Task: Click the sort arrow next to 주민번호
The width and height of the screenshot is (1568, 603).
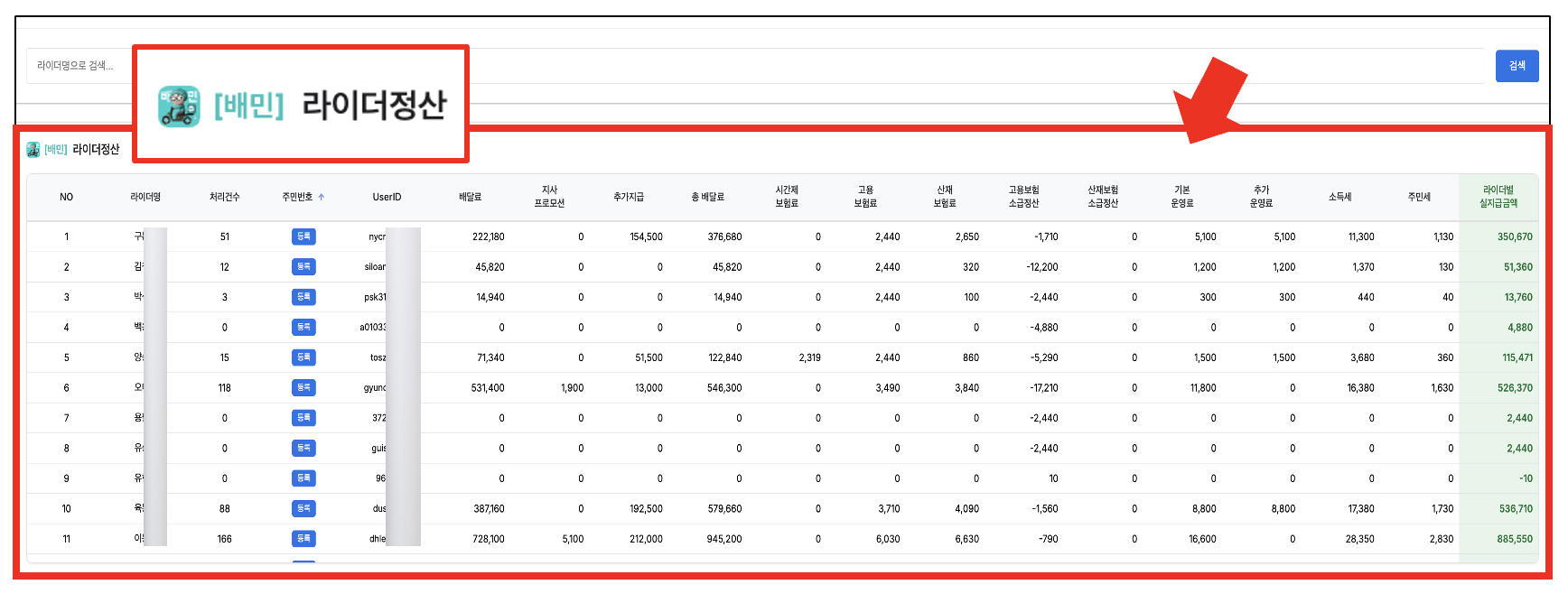Action: coord(322,197)
